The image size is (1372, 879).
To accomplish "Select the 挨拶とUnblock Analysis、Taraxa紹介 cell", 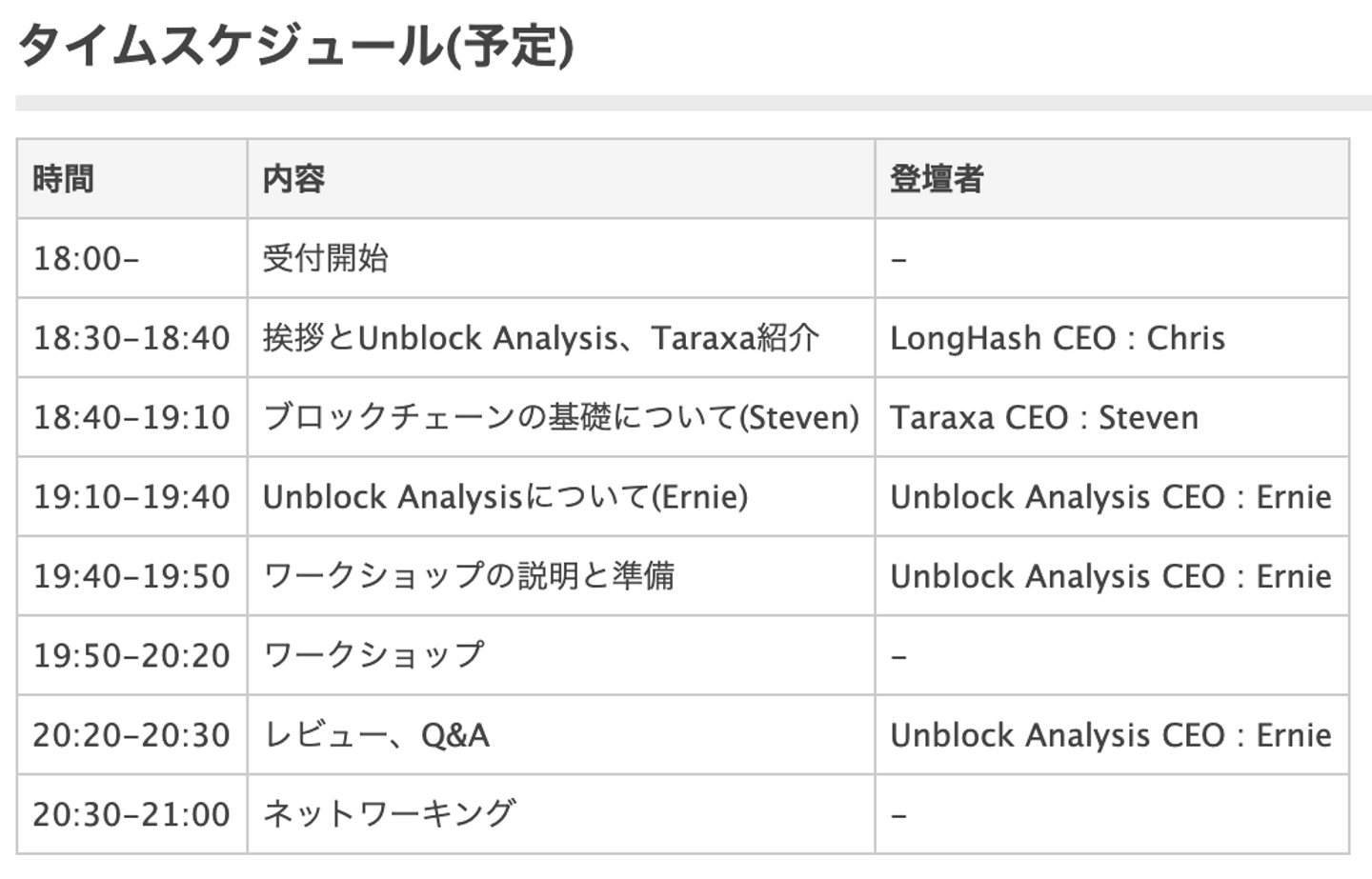I will (x=540, y=338).
